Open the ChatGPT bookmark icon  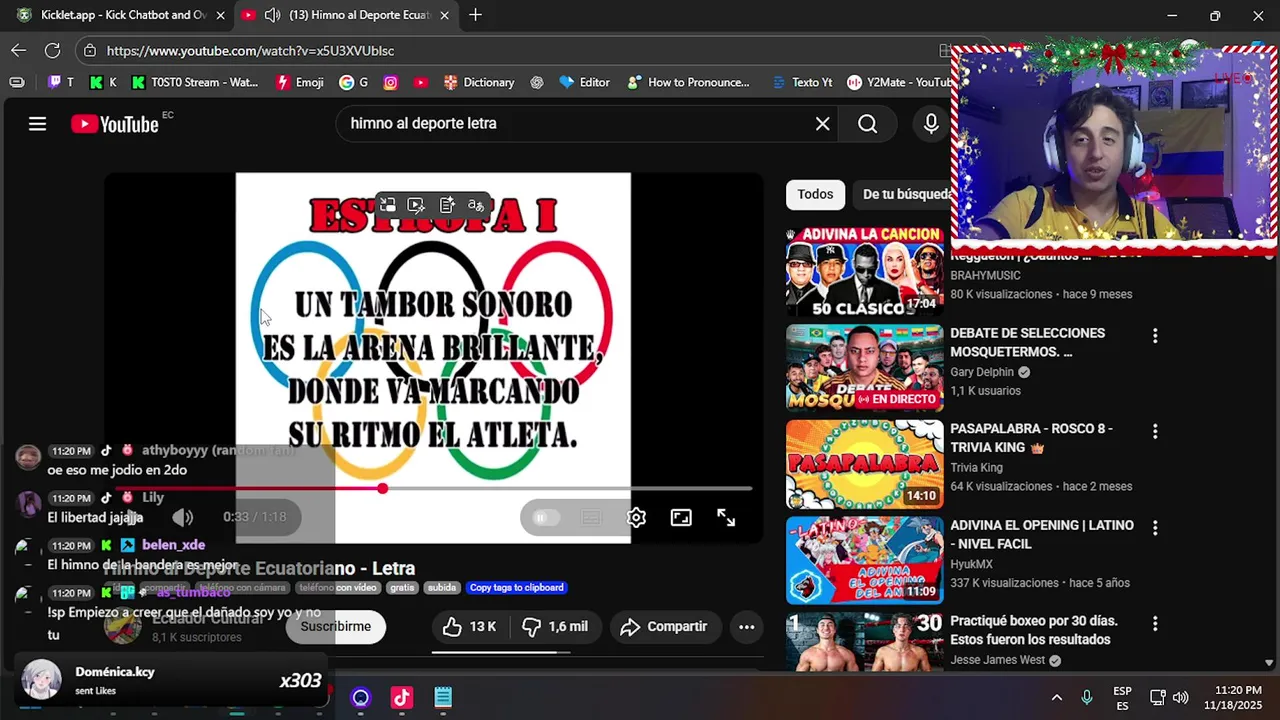pos(537,82)
